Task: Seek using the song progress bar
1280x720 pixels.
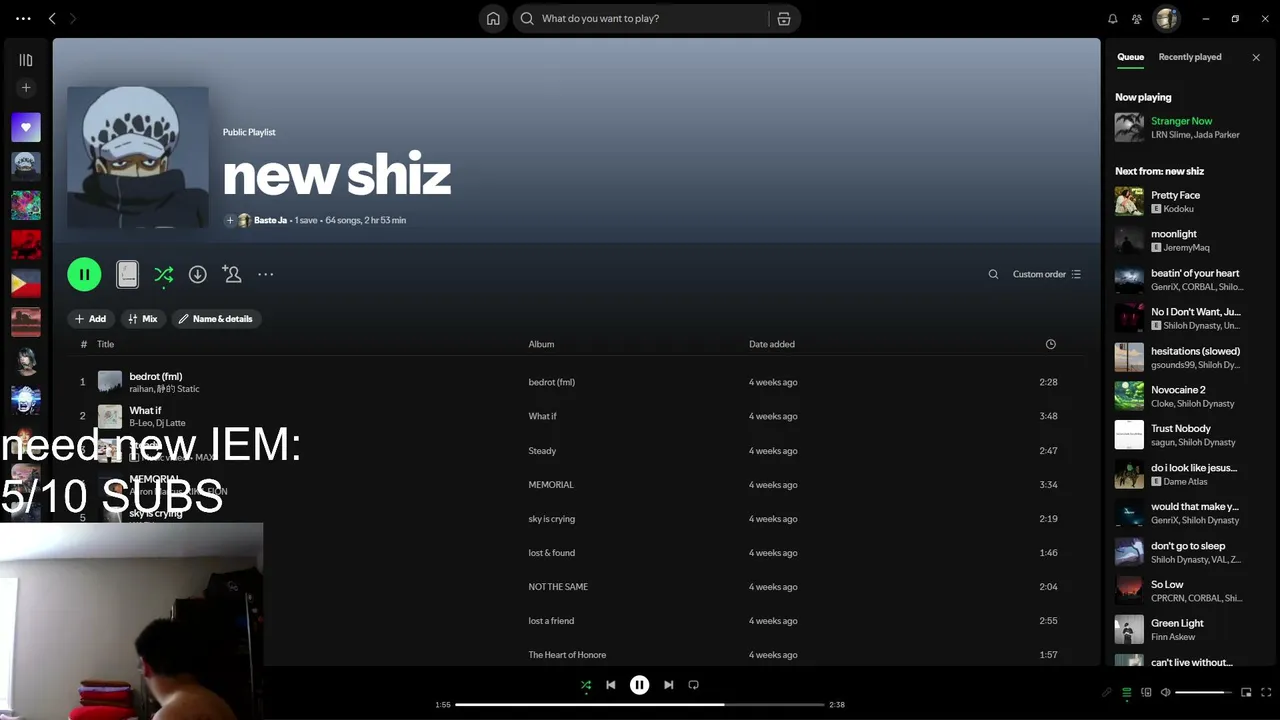Action: 640,704
